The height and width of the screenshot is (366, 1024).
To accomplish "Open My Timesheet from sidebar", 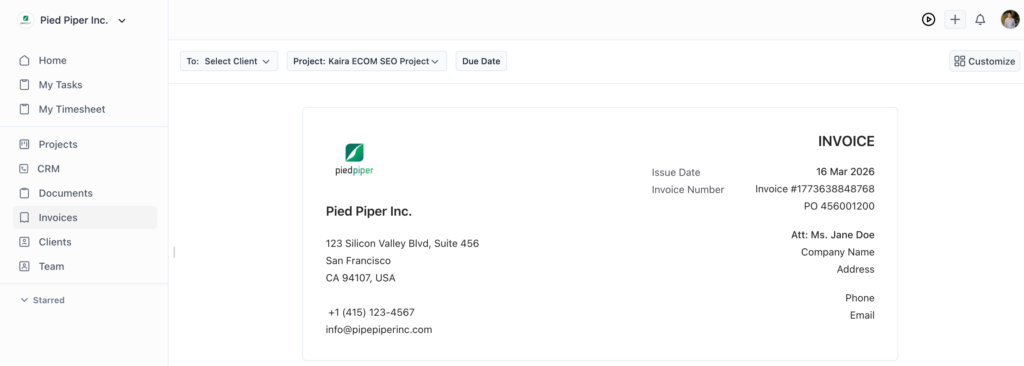I will point(72,109).
